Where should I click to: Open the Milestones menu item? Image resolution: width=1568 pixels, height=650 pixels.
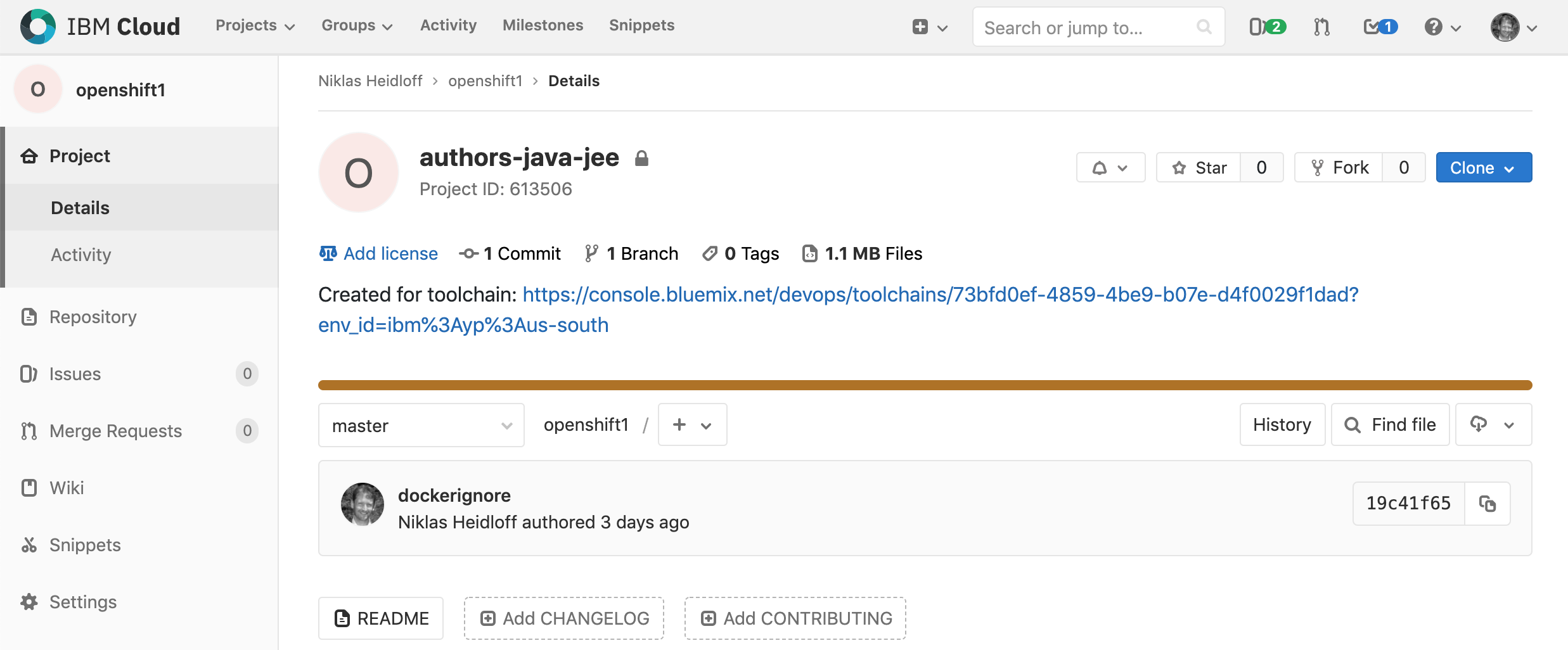[x=543, y=25]
